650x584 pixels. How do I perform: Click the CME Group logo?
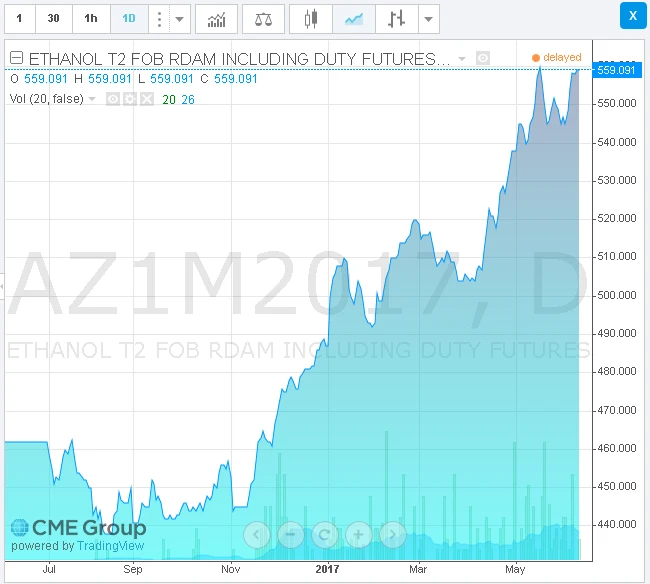pyautogui.click(x=78, y=528)
